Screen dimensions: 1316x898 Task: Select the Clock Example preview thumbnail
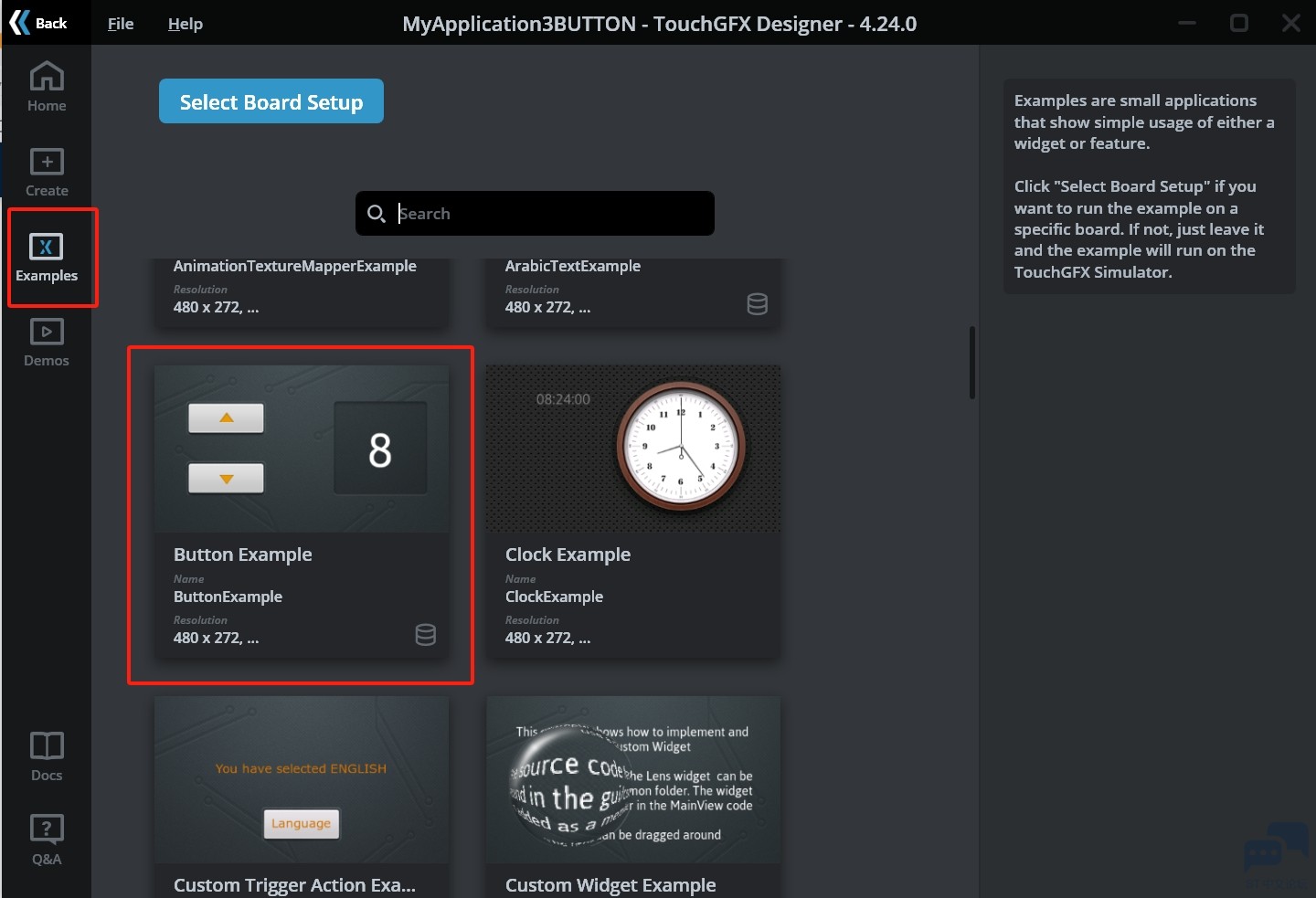point(633,449)
